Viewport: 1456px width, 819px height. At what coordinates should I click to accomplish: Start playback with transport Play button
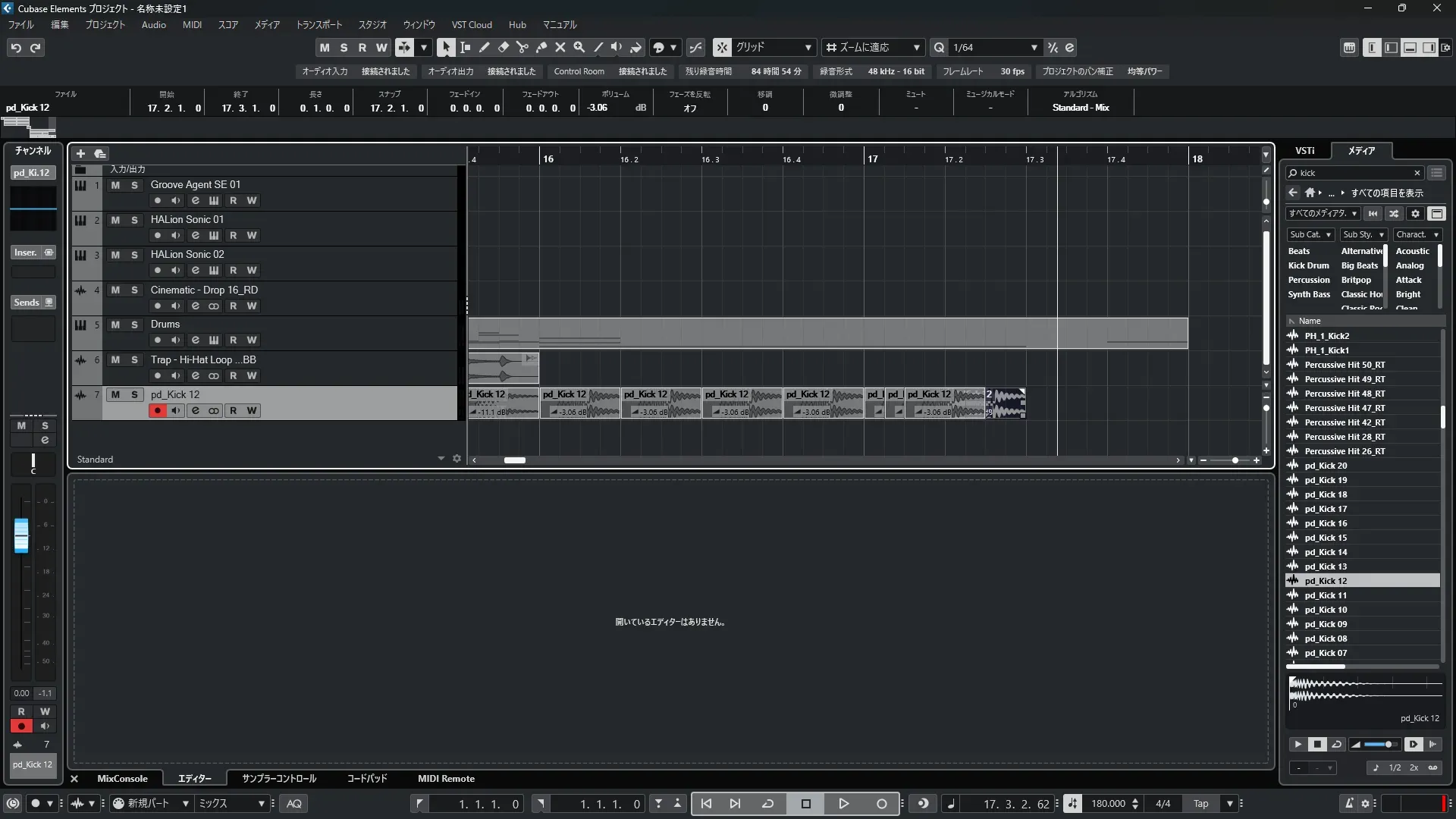pyautogui.click(x=843, y=804)
